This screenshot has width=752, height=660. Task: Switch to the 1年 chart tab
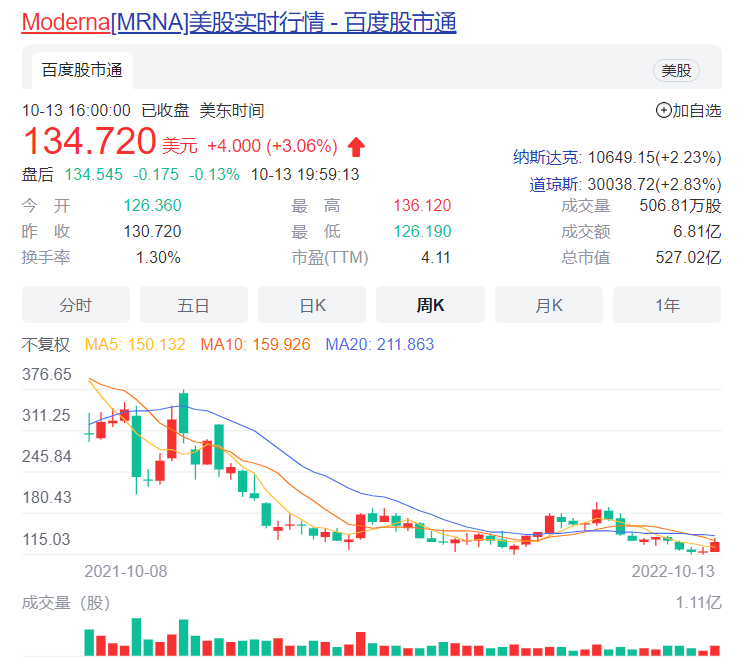click(x=667, y=305)
